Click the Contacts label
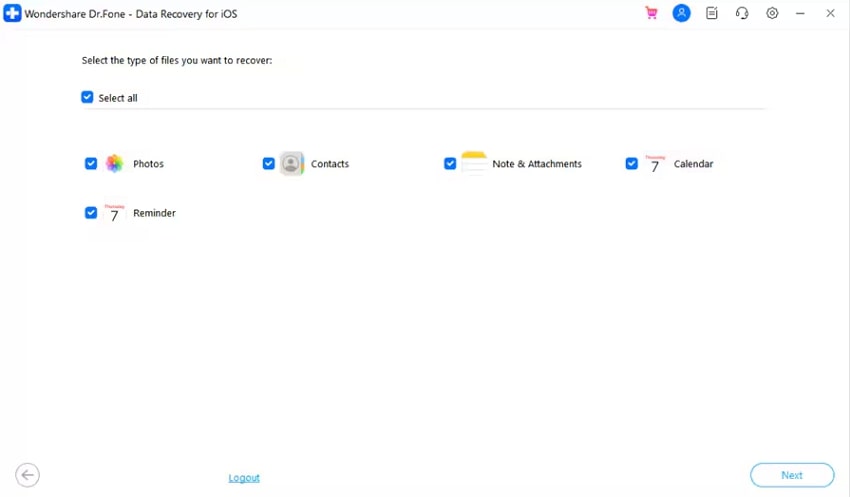850x497 pixels. click(330, 164)
